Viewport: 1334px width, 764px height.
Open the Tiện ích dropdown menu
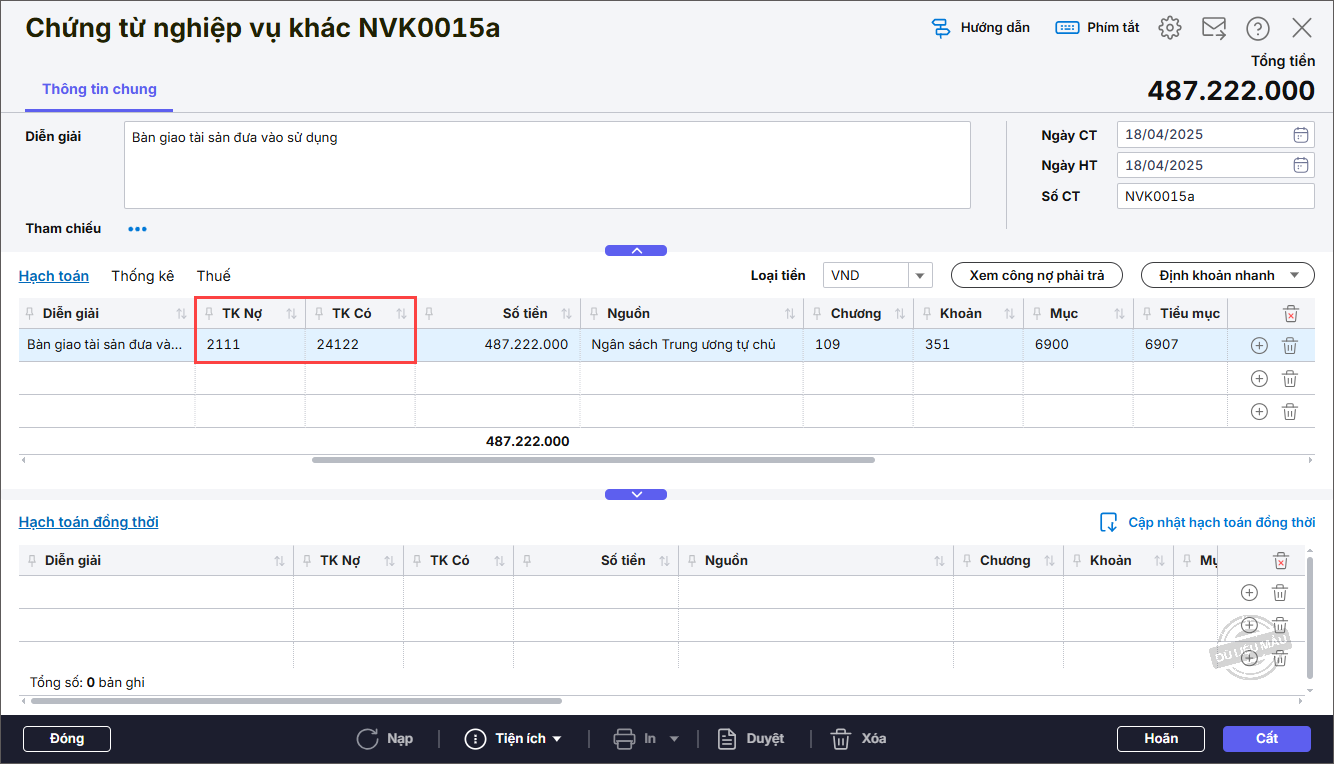point(514,739)
